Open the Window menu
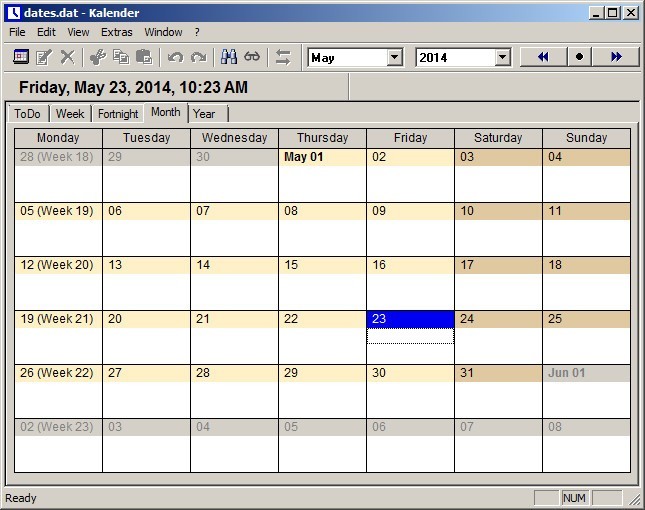Viewport: 645px width, 510px height. pos(163,32)
